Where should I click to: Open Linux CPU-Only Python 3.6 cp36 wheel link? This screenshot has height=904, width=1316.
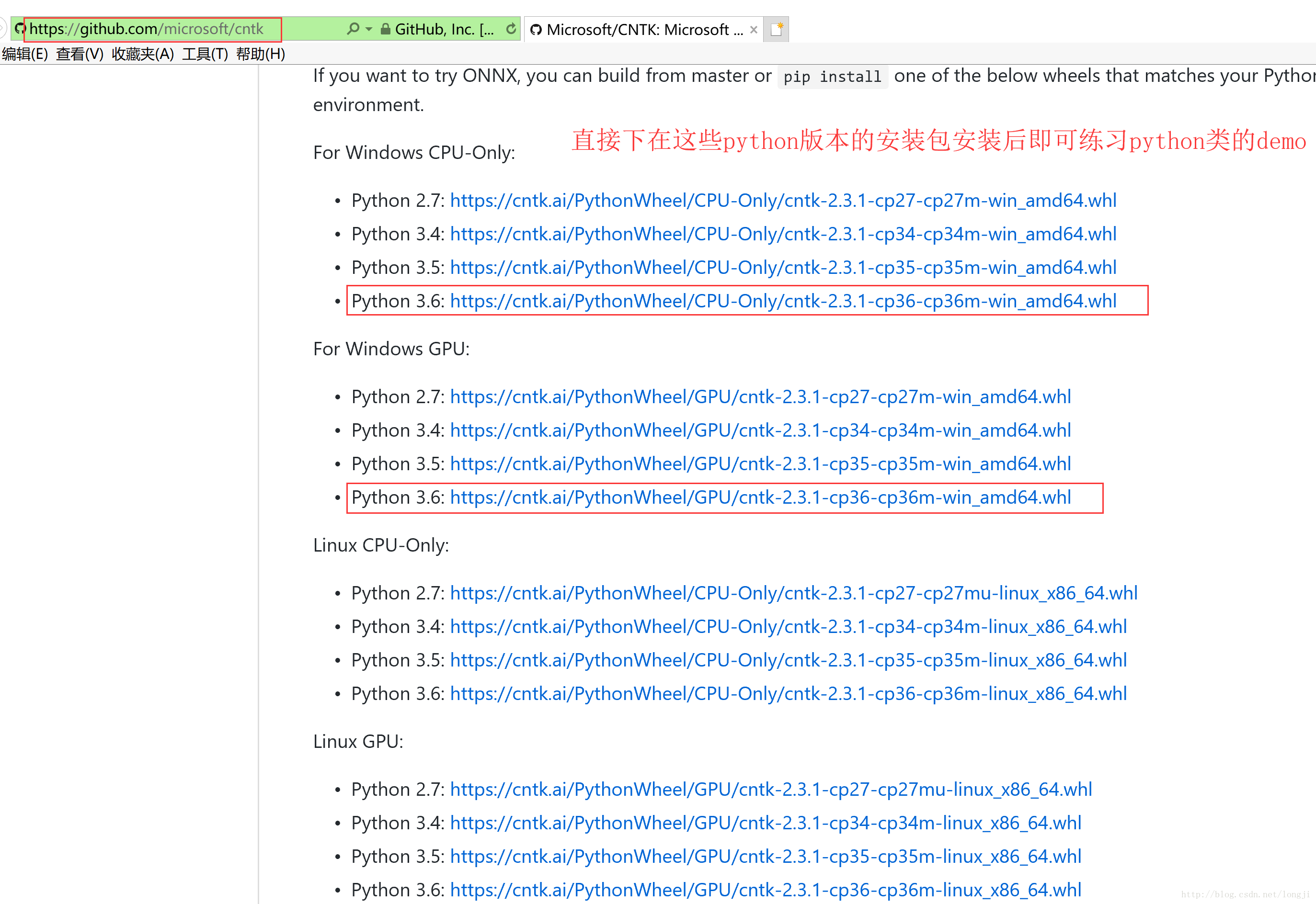(789, 693)
